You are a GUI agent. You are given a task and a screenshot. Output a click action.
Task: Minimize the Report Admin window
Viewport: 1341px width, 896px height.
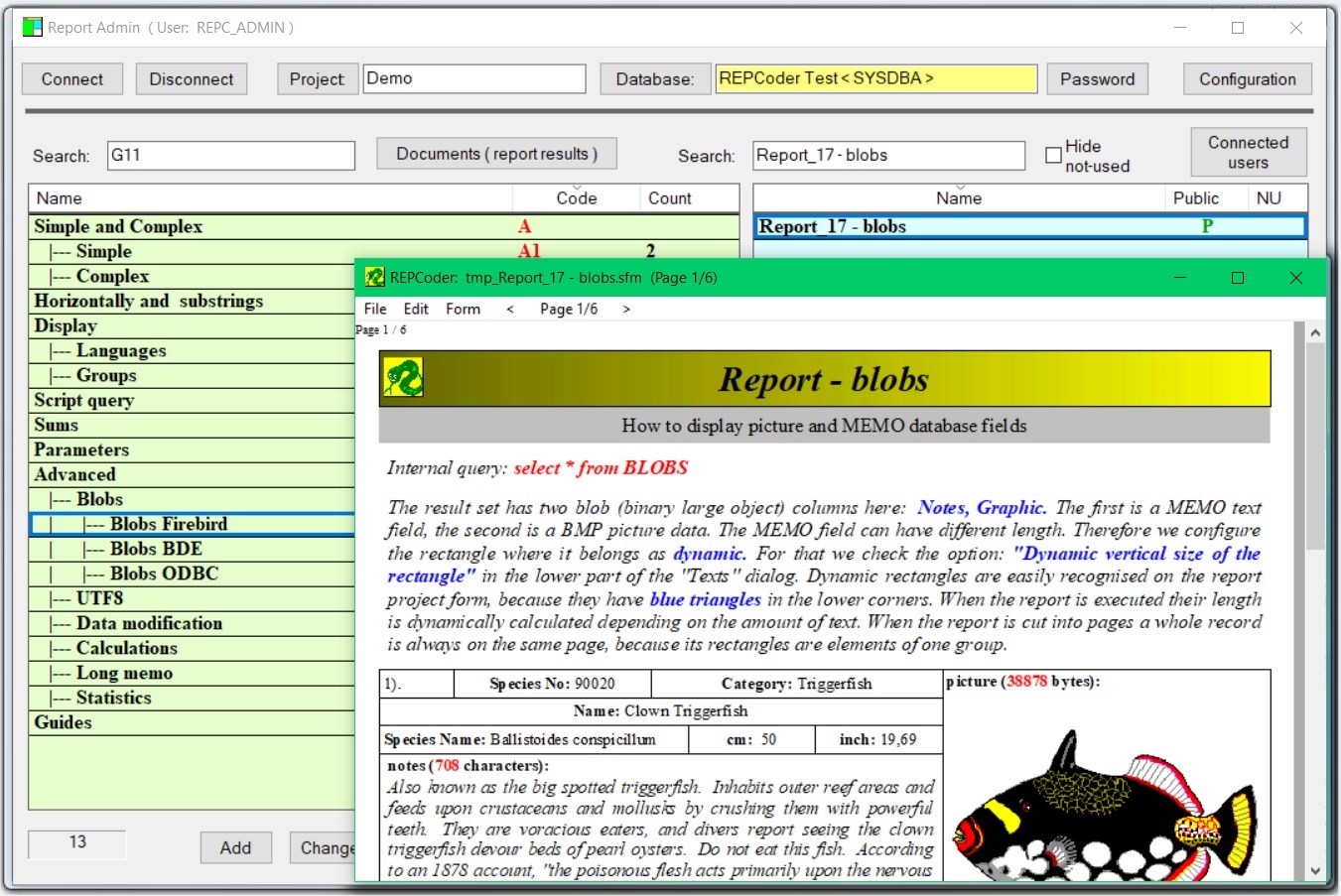coord(1180,28)
